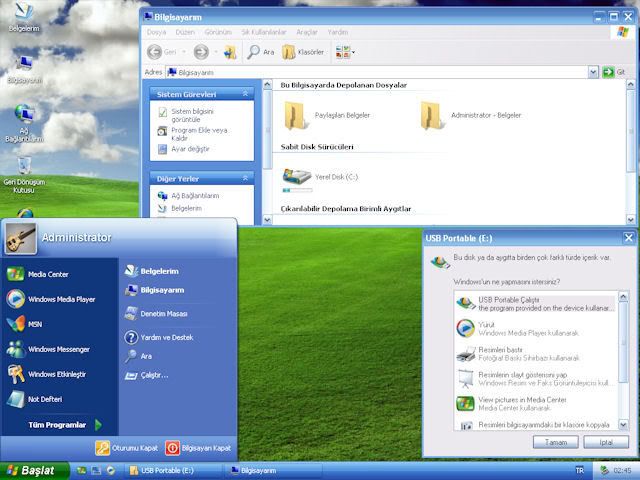Click the Up folder toolbar icon
This screenshot has width=640, height=480.
tap(230, 52)
